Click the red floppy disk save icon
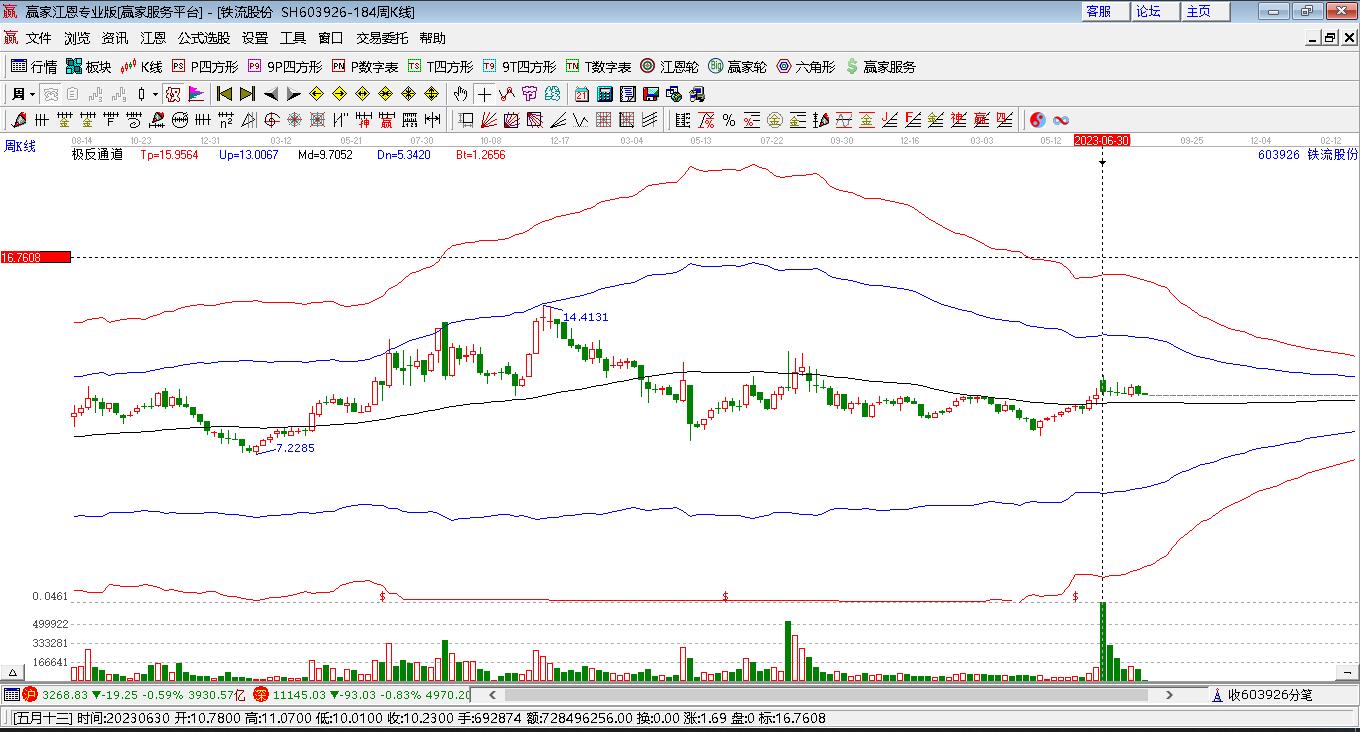 (651, 94)
